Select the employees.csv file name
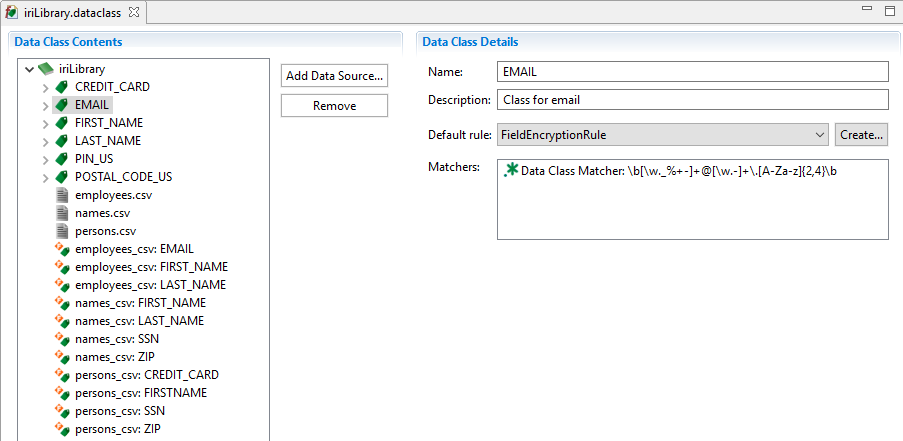The height and width of the screenshot is (441, 903). (113, 195)
